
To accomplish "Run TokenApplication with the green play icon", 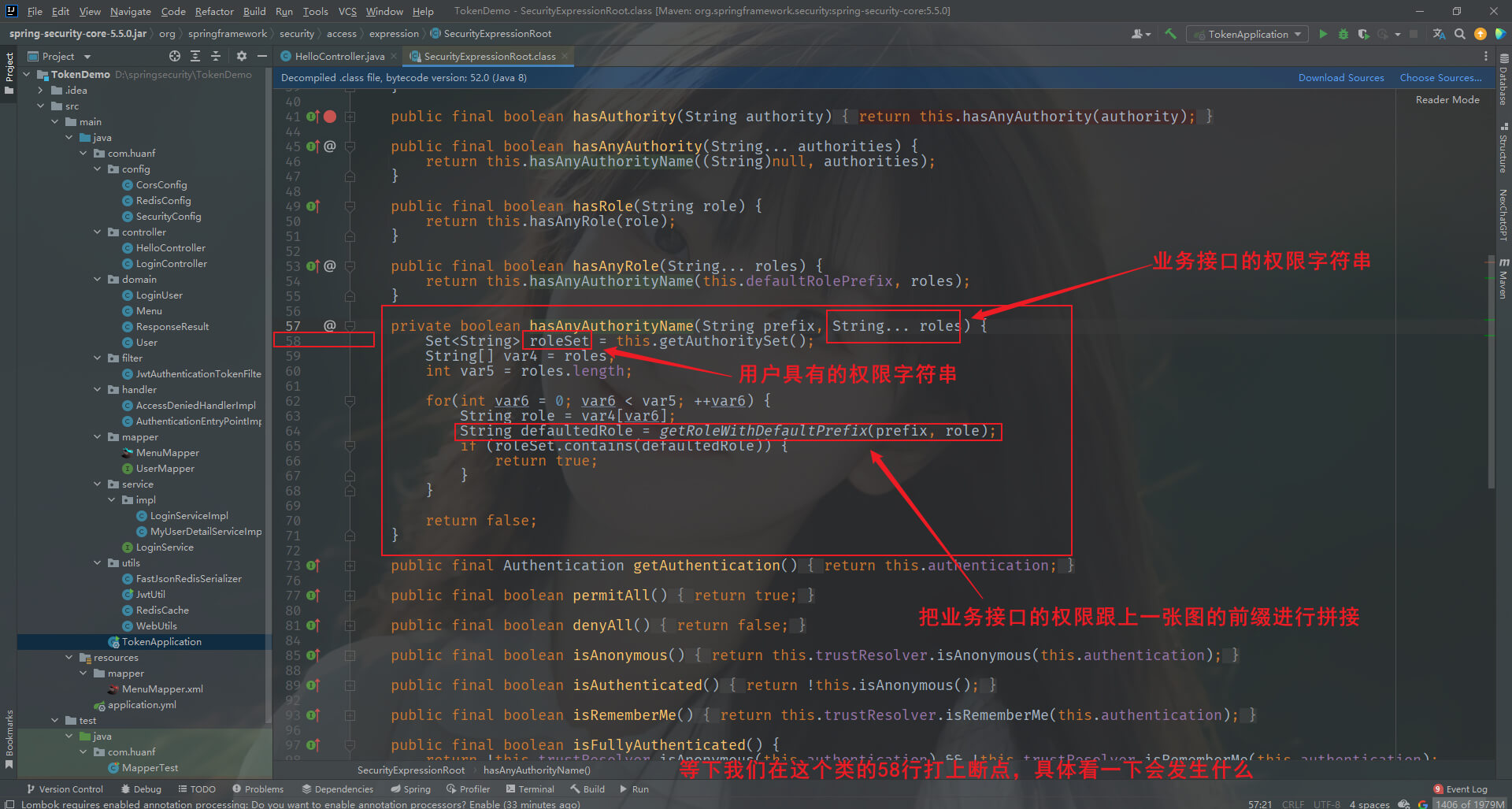I will click(x=1323, y=34).
